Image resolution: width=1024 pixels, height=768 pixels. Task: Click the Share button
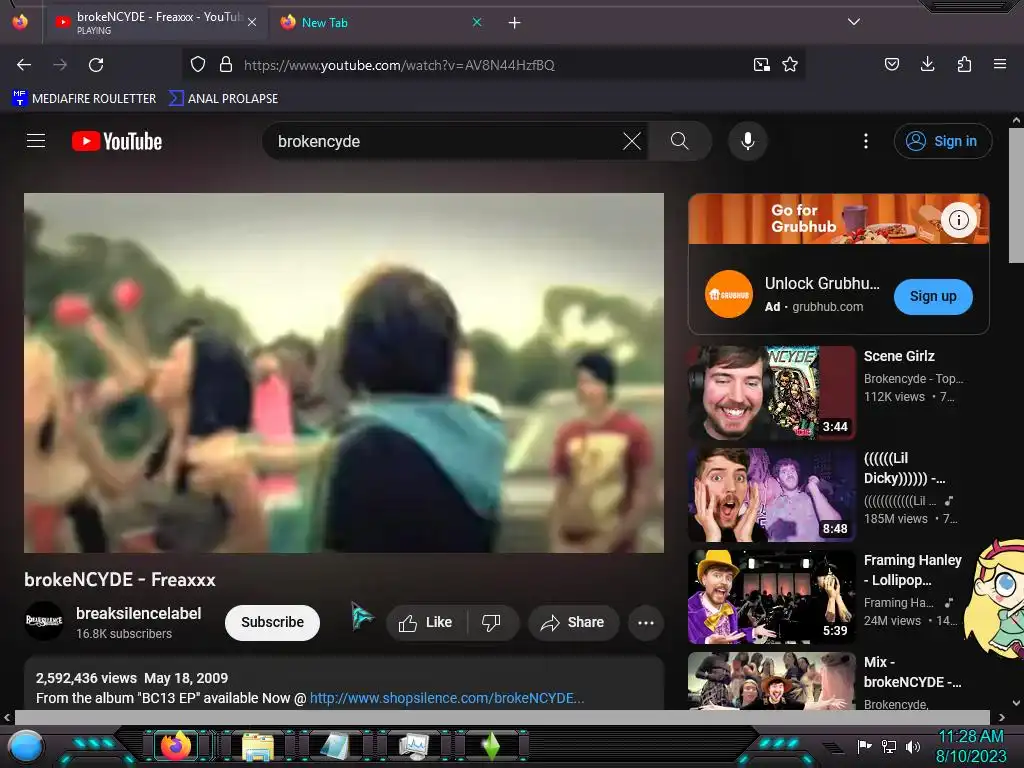click(x=573, y=622)
